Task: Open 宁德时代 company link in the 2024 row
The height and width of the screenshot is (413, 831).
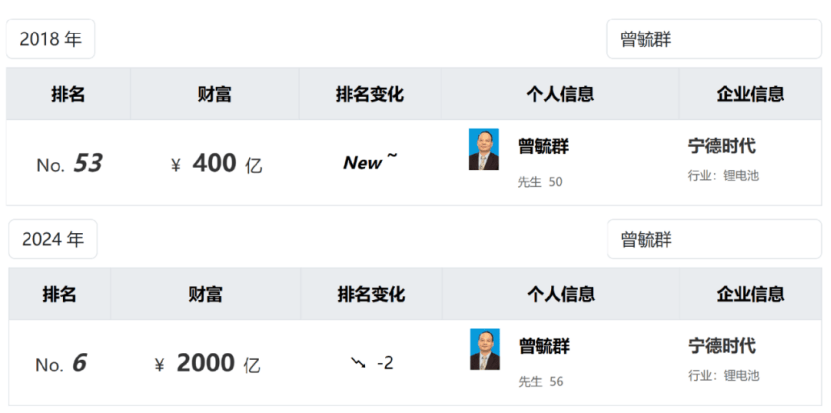Action: 722,346
